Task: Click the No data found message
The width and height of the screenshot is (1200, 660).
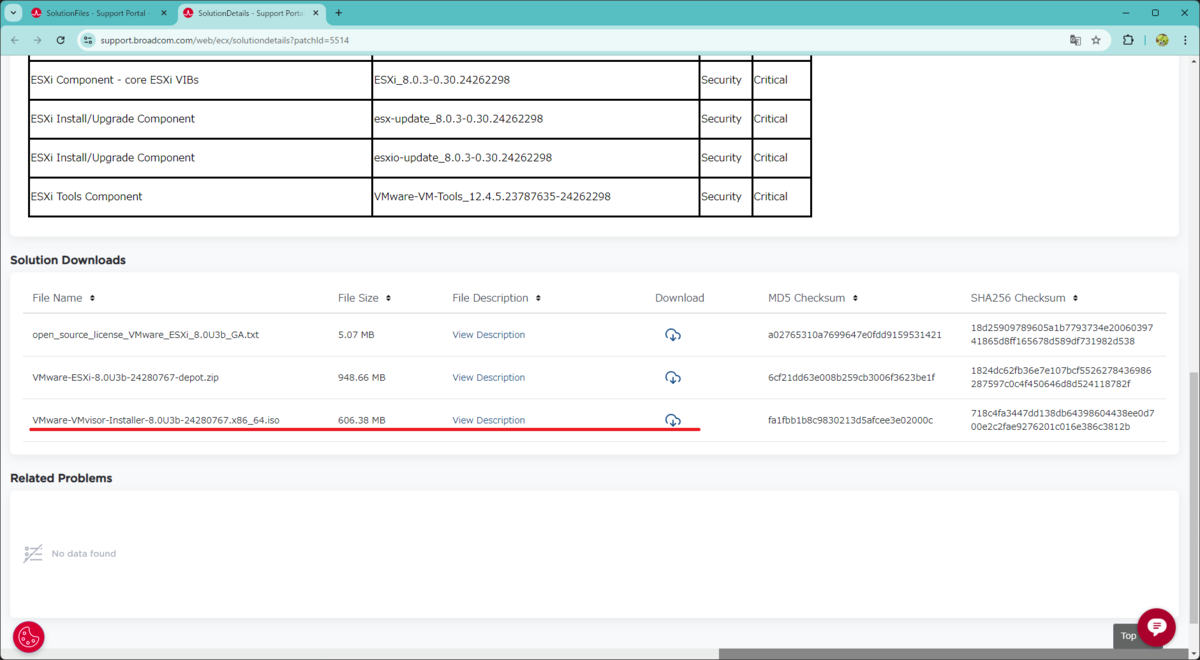Action: pos(84,553)
